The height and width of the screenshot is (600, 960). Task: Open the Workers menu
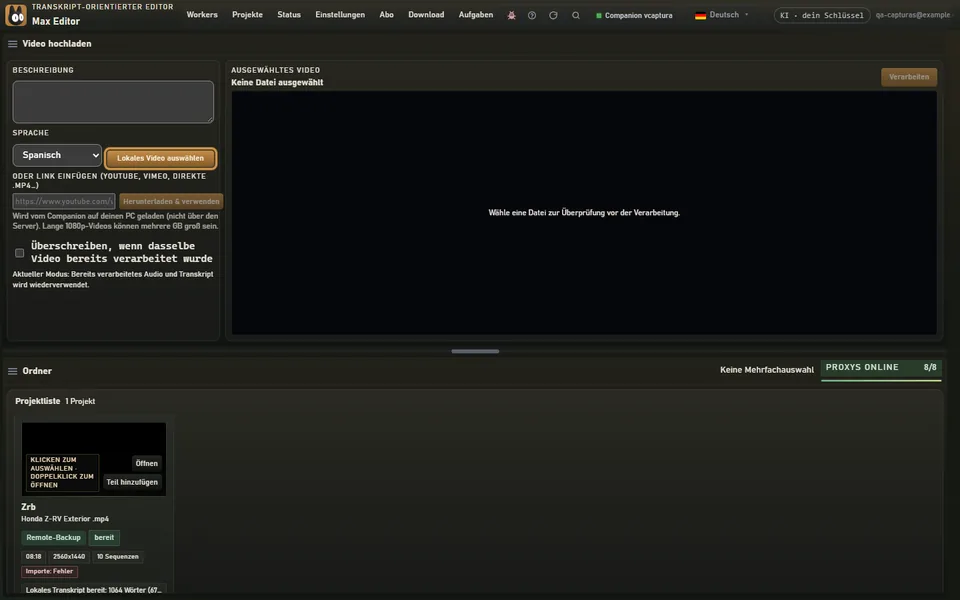pyautogui.click(x=202, y=15)
